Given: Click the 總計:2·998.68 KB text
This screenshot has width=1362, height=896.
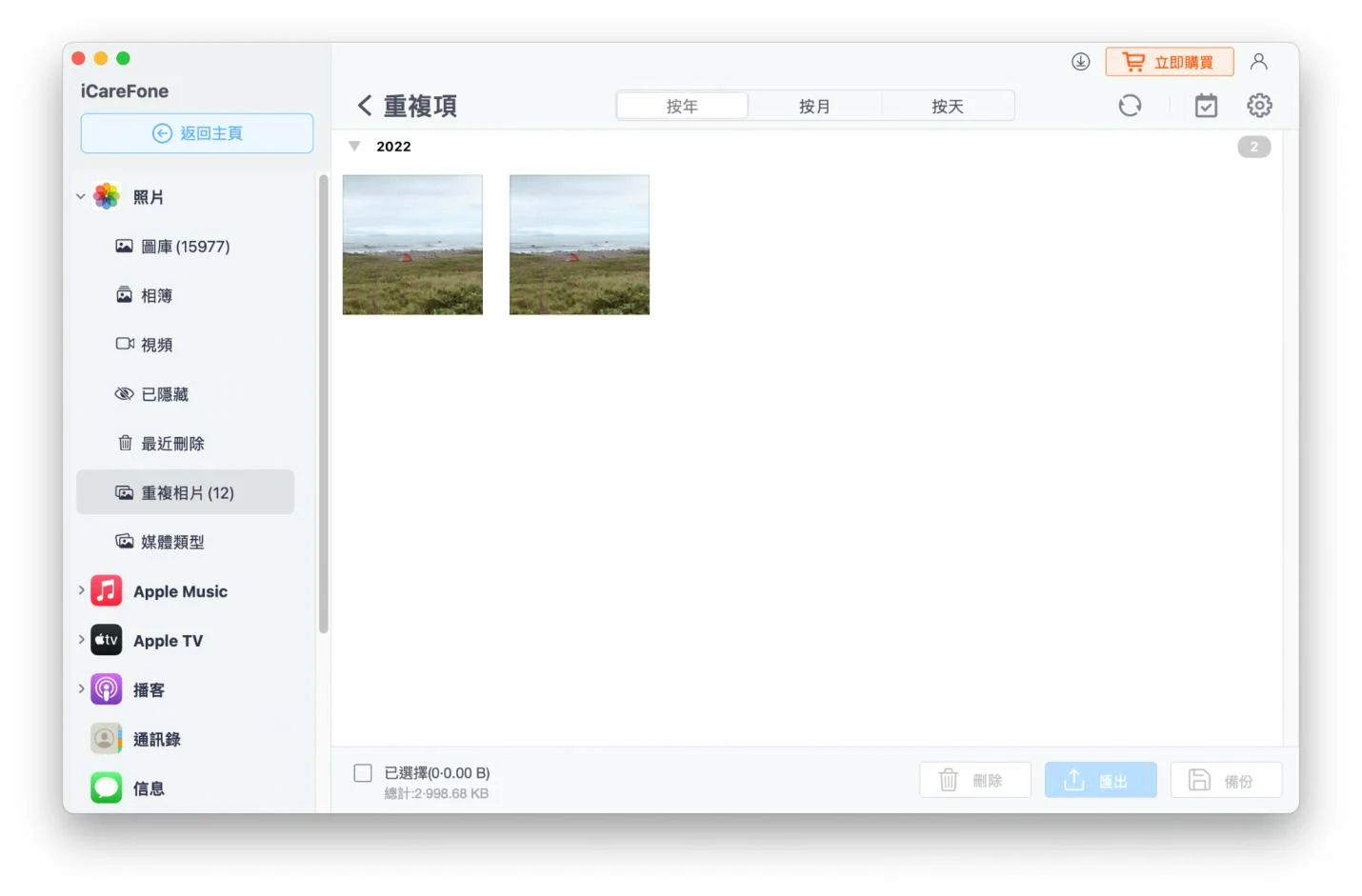Looking at the screenshot, I should [436, 793].
